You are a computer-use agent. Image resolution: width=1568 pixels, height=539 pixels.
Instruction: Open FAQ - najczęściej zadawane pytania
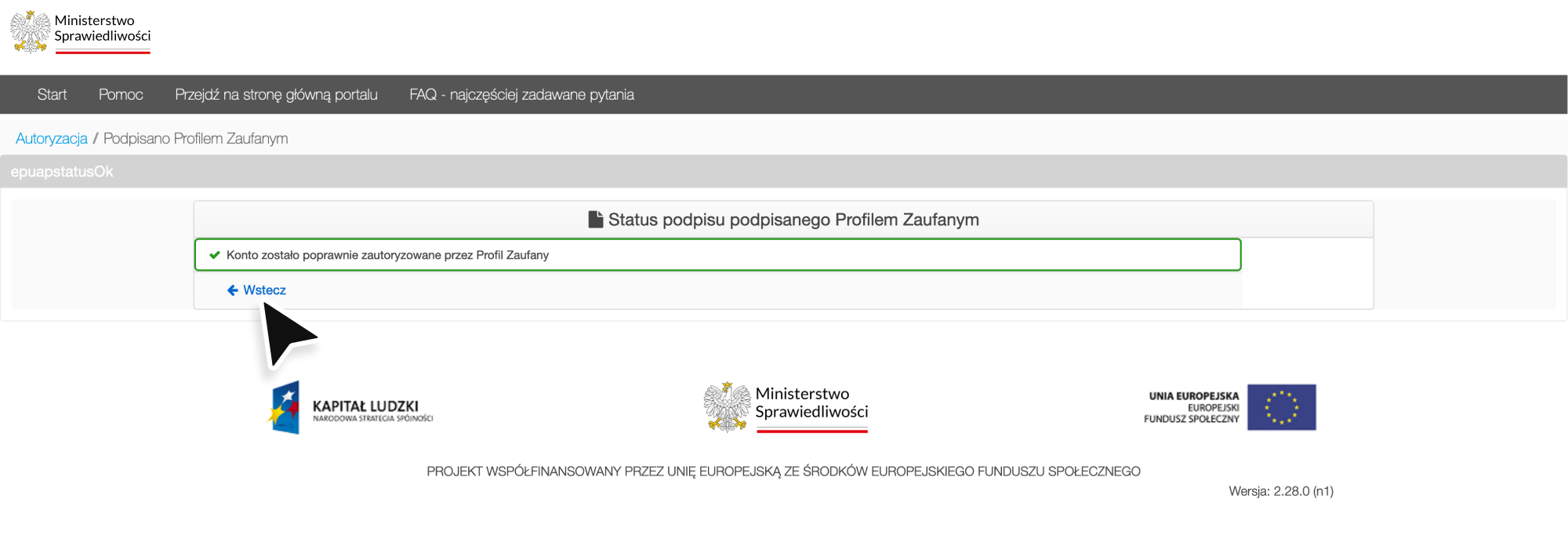tap(521, 95)
